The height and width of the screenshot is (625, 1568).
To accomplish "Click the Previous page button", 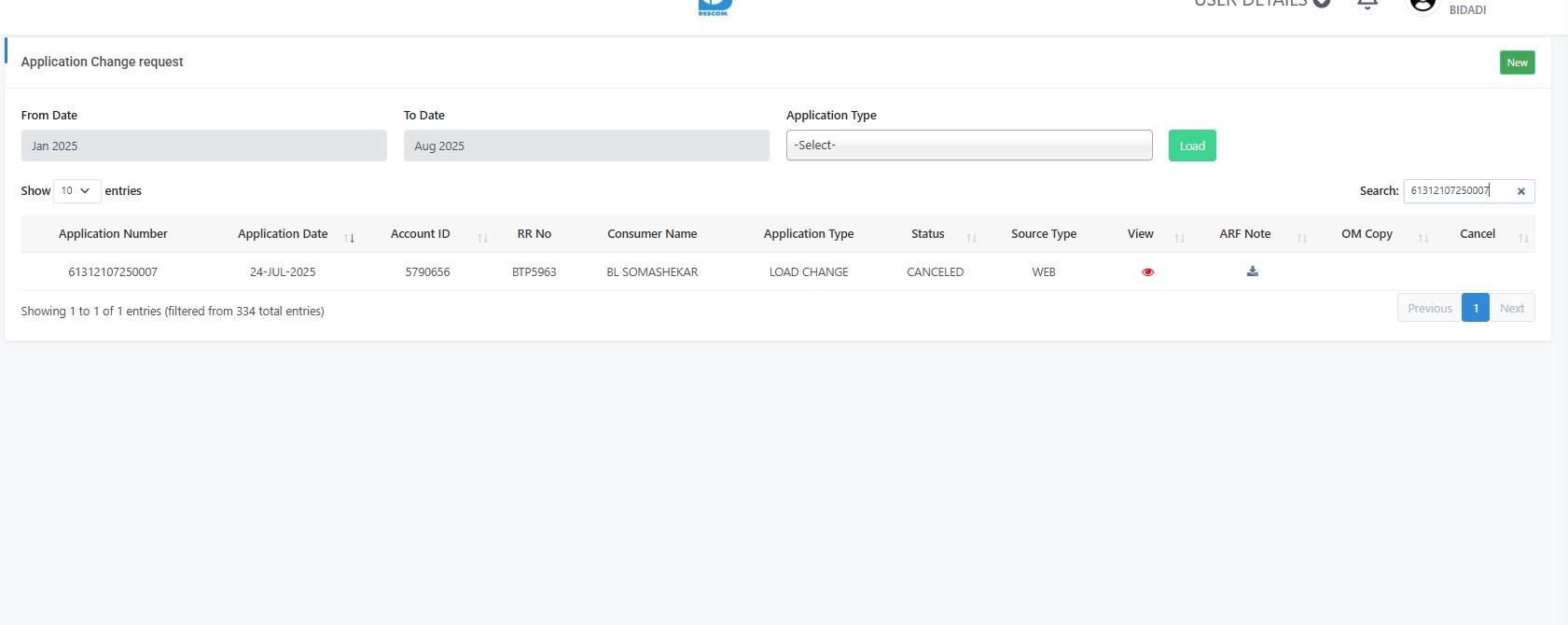I will pyautogui.click(x=1429, y=309).
